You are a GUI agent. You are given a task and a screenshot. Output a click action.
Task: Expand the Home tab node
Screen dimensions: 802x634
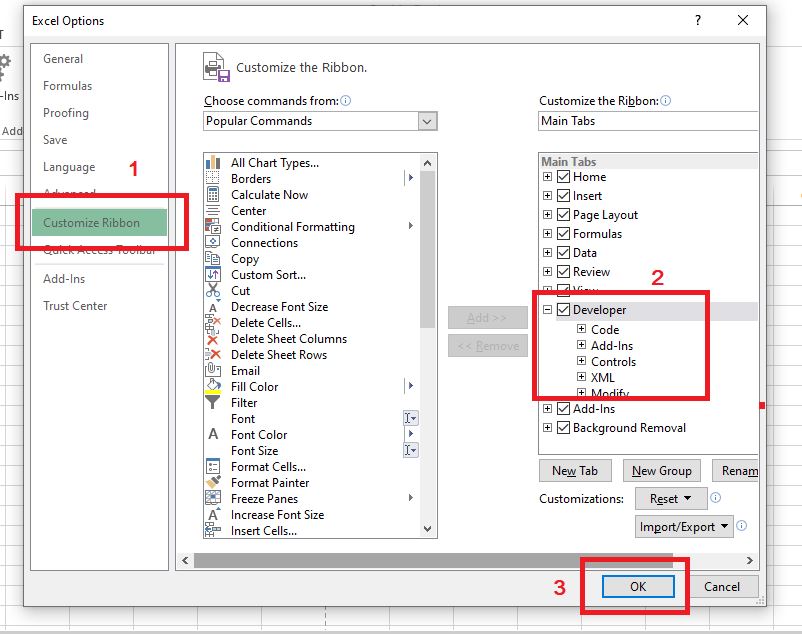547,176
